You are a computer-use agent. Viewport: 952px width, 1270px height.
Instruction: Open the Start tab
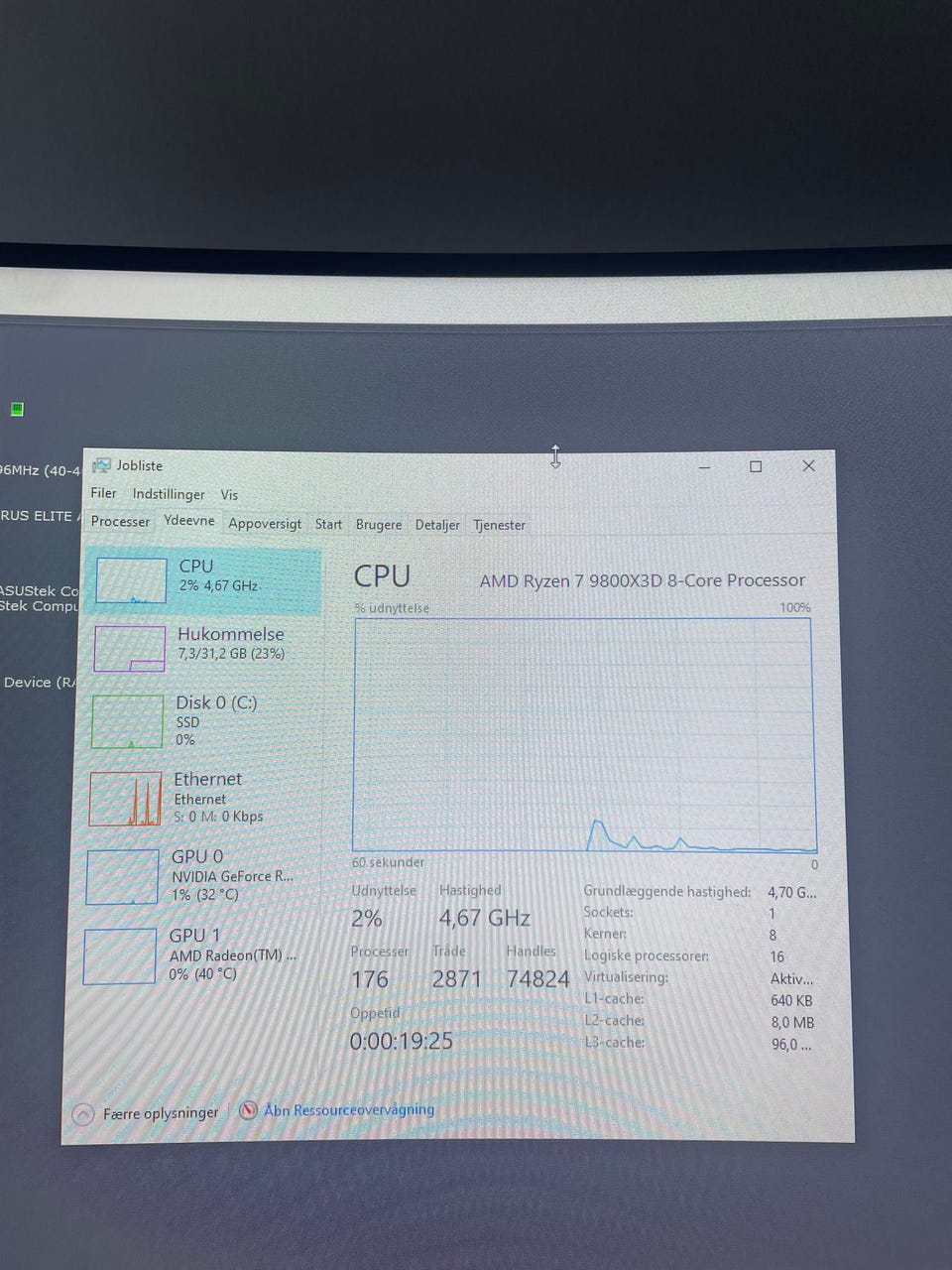coord(328,525)
